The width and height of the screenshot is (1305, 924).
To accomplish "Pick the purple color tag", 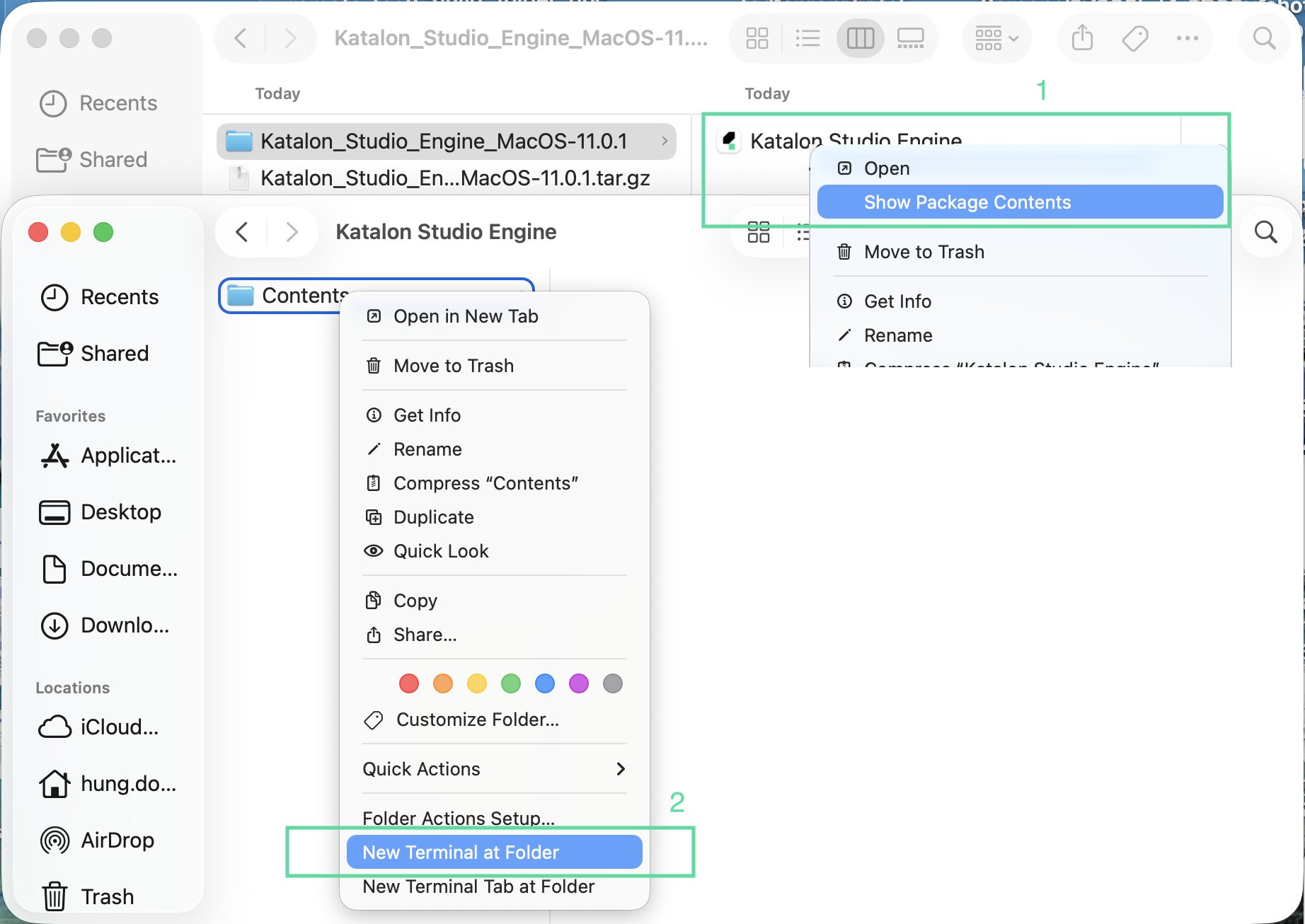I will click(579, 683).
